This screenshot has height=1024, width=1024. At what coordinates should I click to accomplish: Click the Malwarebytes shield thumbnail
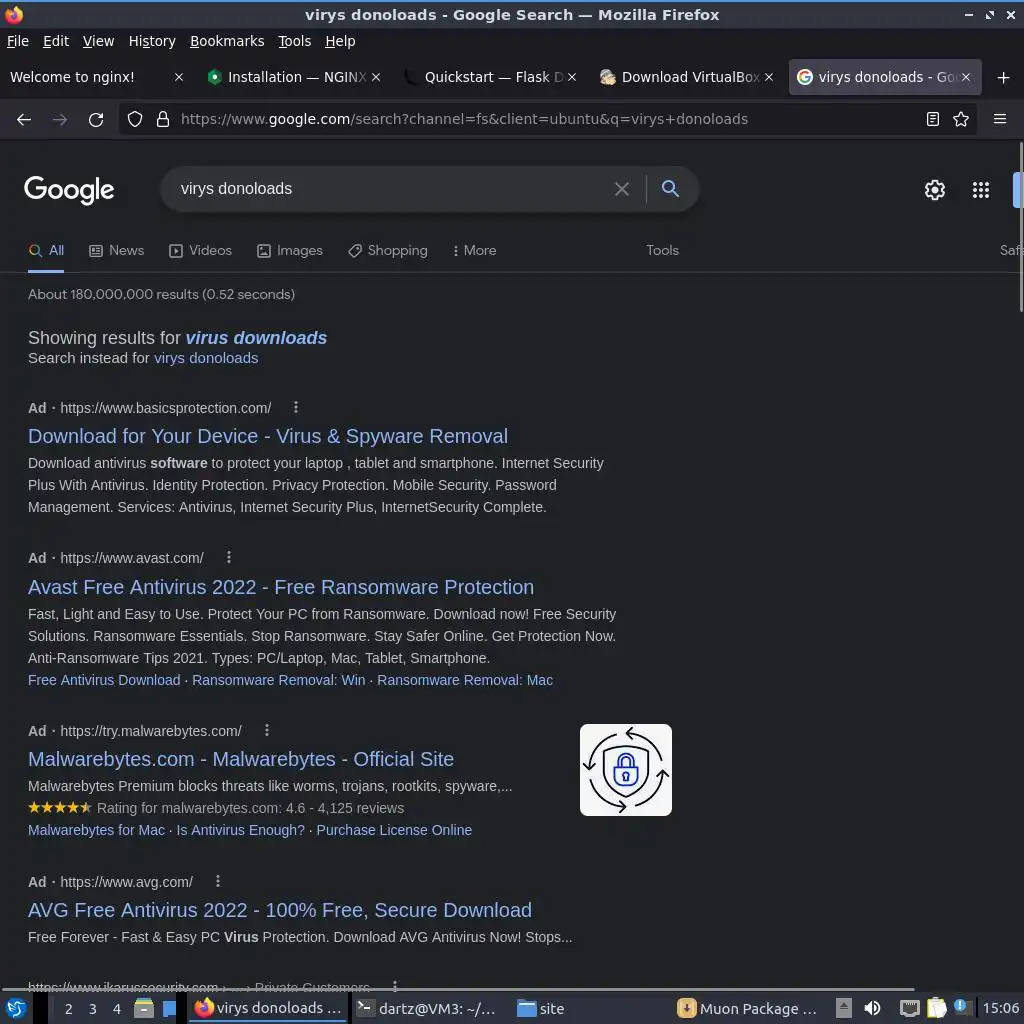[x=626, y=770]
